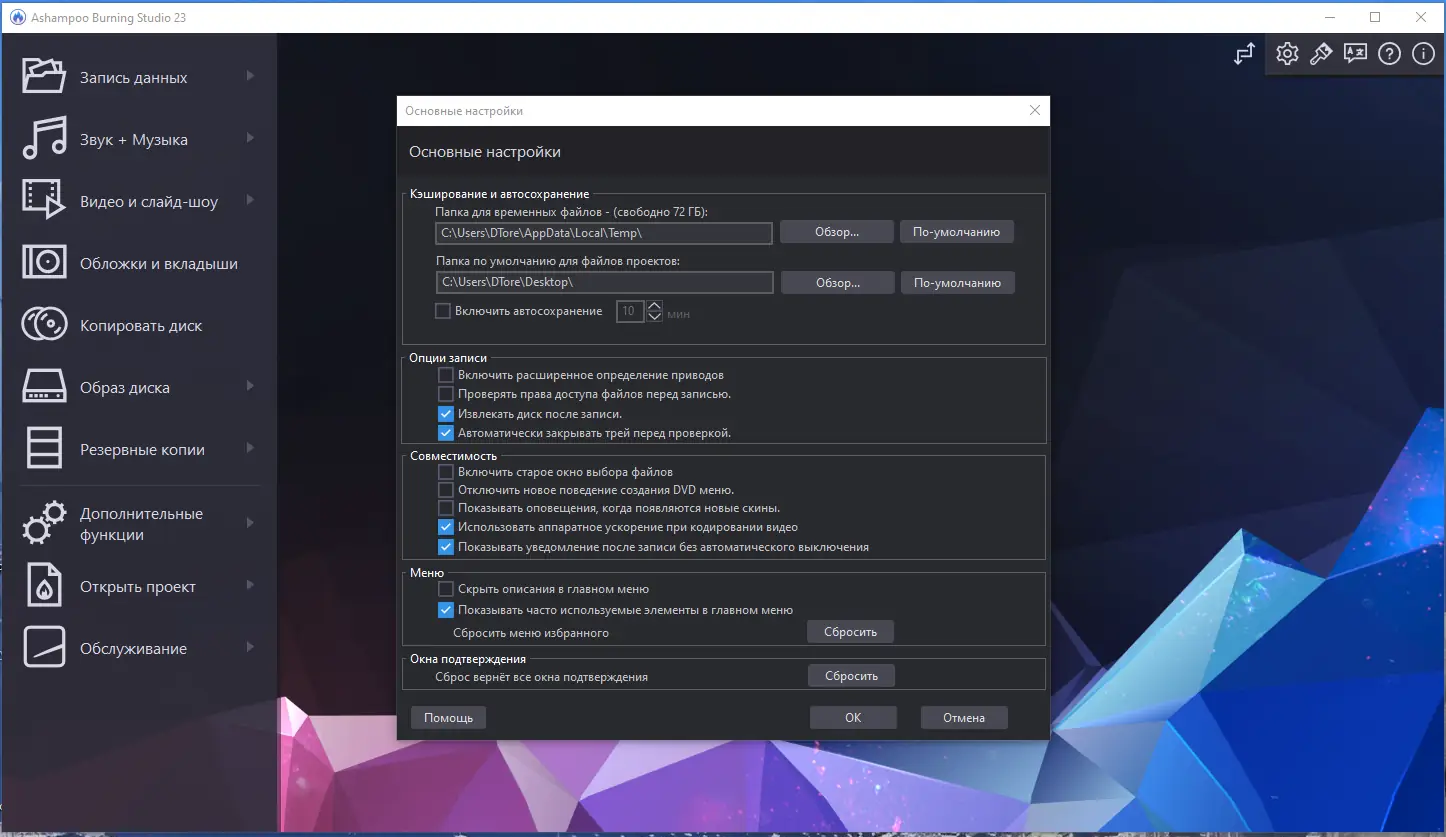The height and width of the screenshot is (837, 1446).
Task: Expand the Запись данных submenu arrow
Action: [250, 76]
